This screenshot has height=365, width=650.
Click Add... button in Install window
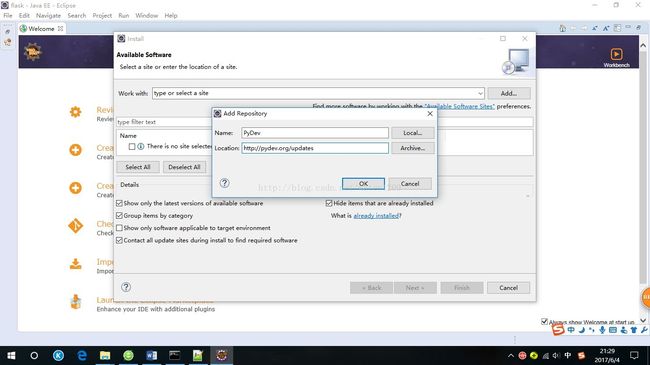509,93
